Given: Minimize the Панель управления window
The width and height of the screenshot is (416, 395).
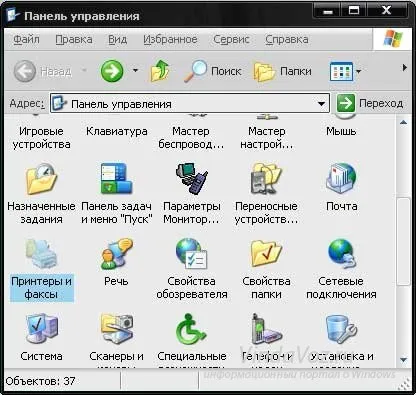Looking at the screenshot, I should click(x=328, y=12).
